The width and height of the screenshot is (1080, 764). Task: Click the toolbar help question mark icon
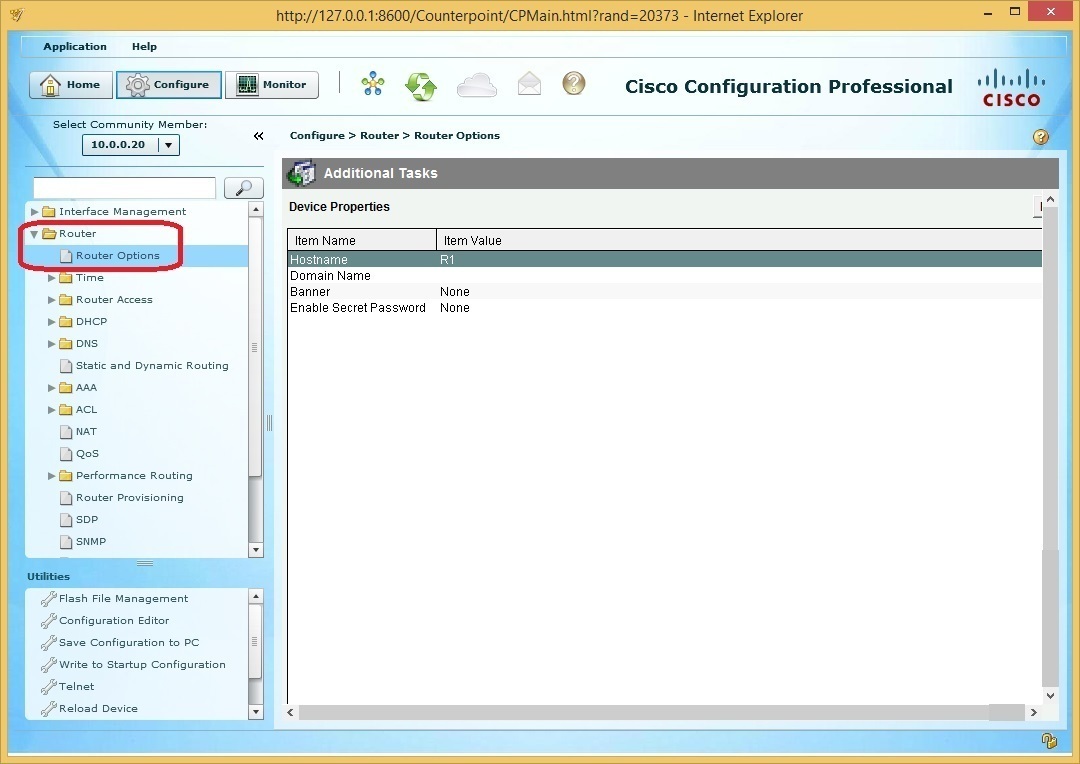(574, 83)
